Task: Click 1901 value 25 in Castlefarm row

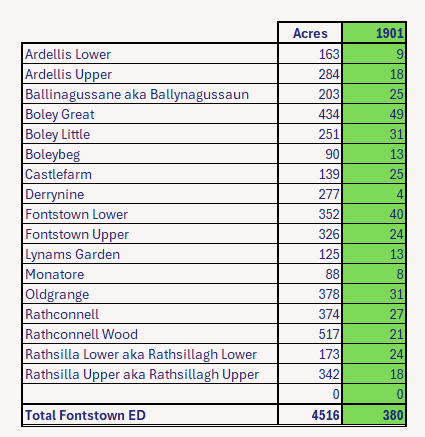Action: (374, 174)
